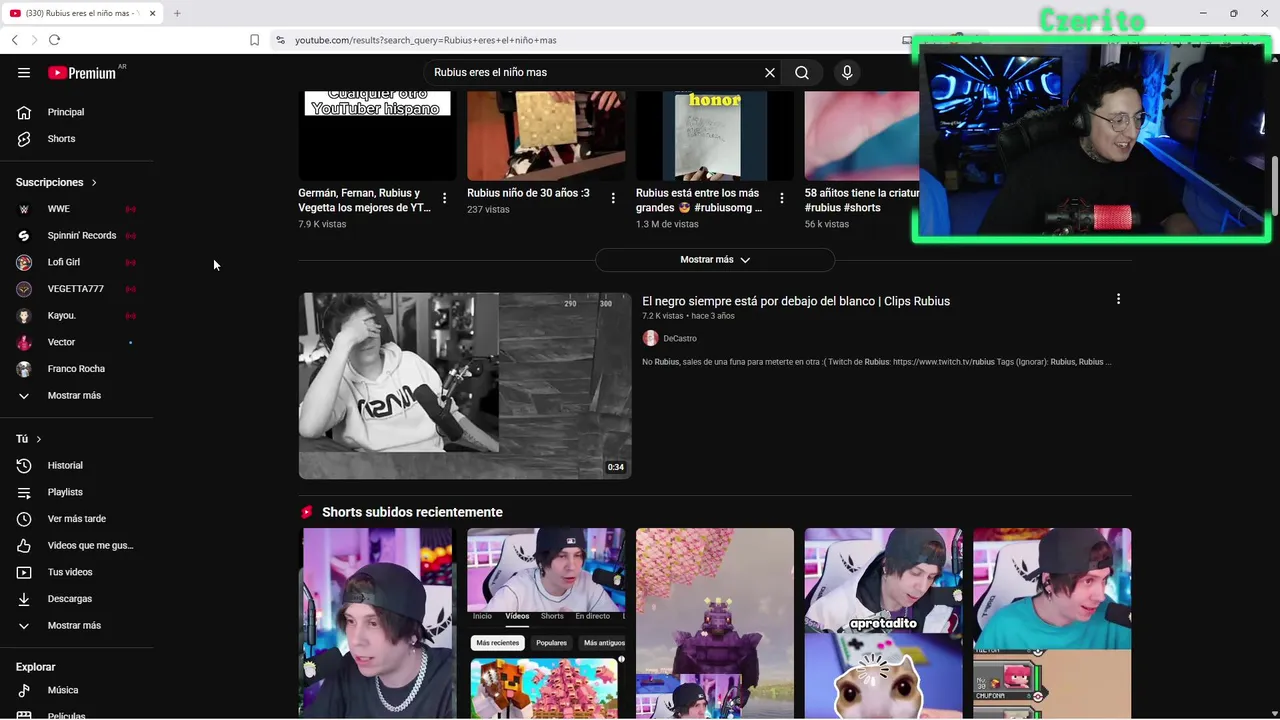Open short Germán, Fernan, Rubius y Vegetta
The image size is (1280, 720).
click(x=365, y=200)
